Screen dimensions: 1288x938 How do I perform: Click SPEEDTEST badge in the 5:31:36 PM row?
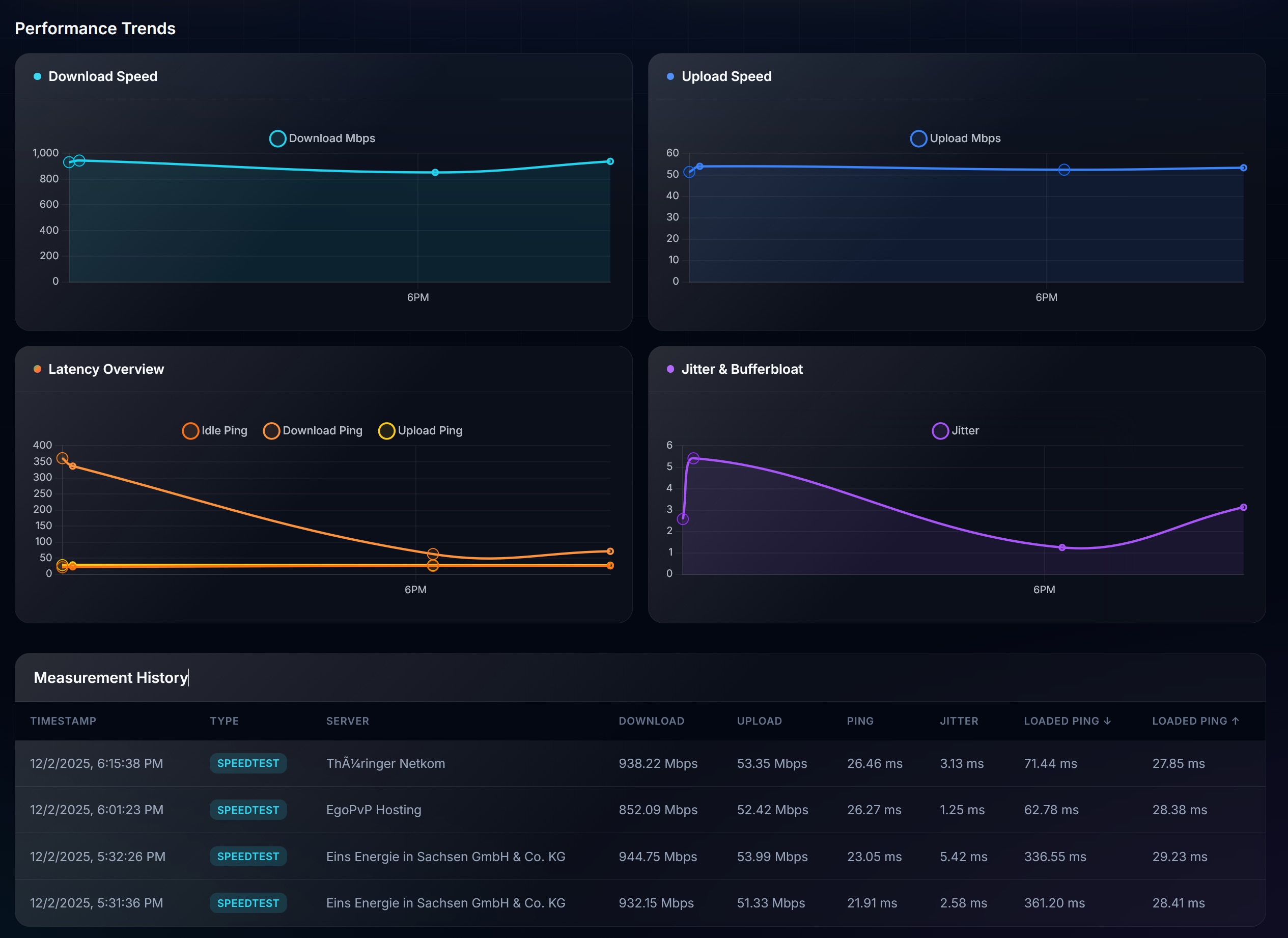tap(248, 903)
